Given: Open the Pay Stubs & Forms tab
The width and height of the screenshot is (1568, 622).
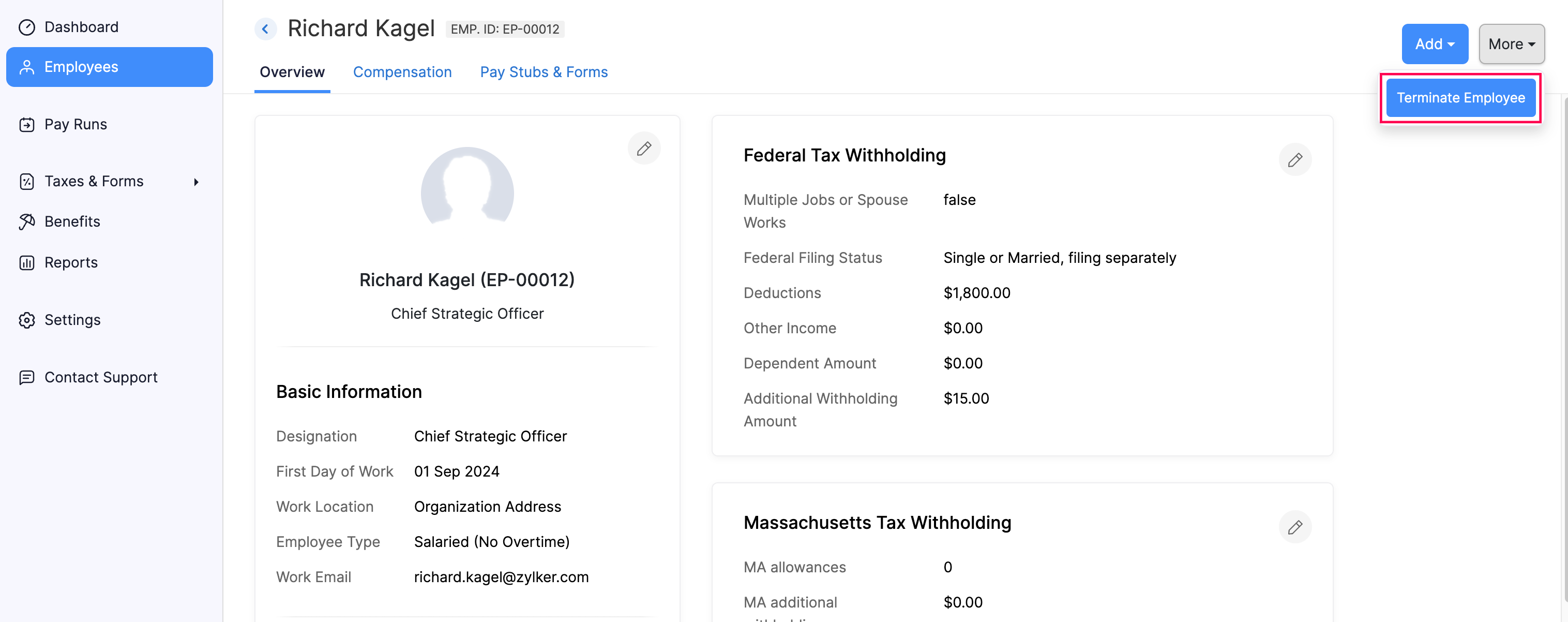Looking at the screenshot, I should click(x=544, y=72).
